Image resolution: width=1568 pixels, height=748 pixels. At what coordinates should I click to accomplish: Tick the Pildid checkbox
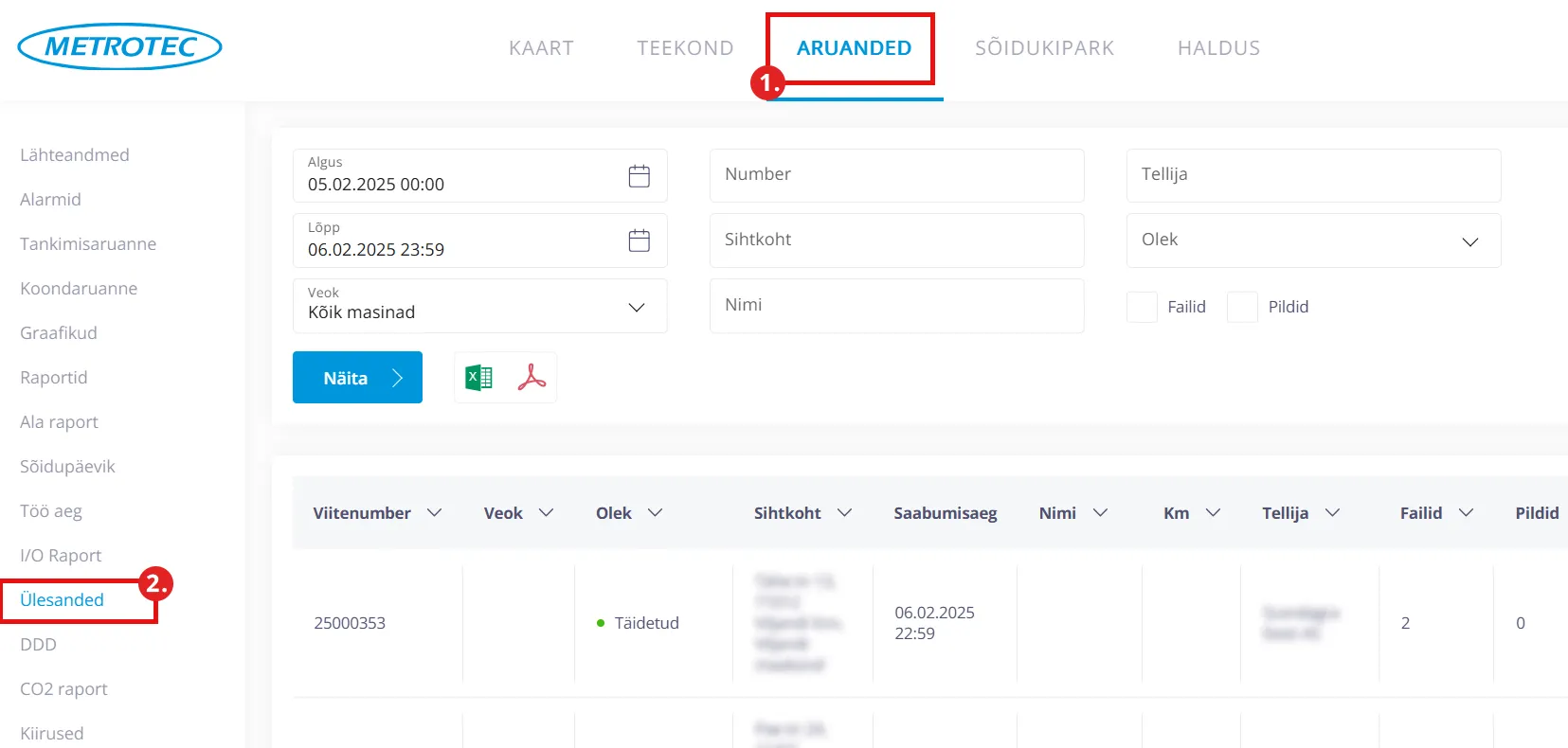(1242, 307)
